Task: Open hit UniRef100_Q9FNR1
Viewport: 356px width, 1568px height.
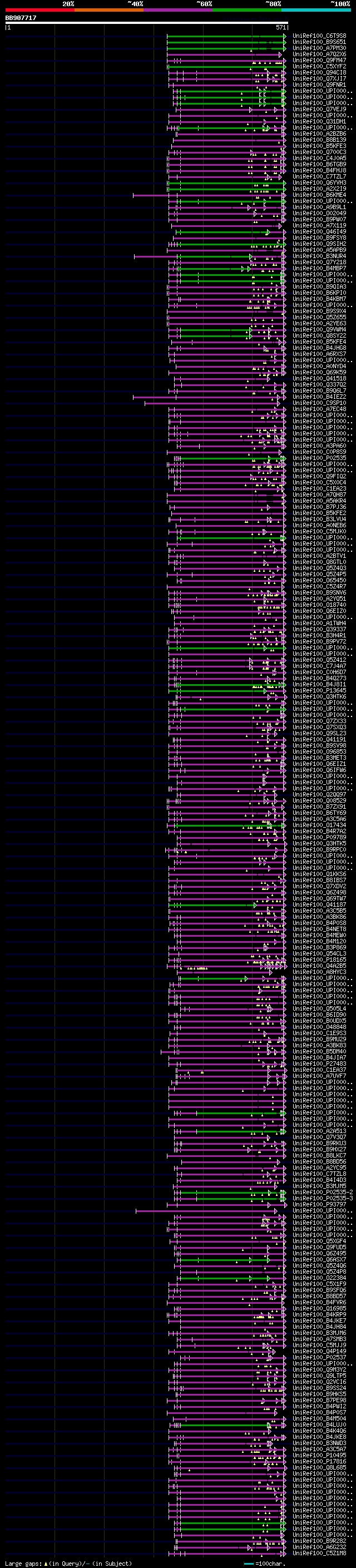Action: click(319, 85)
